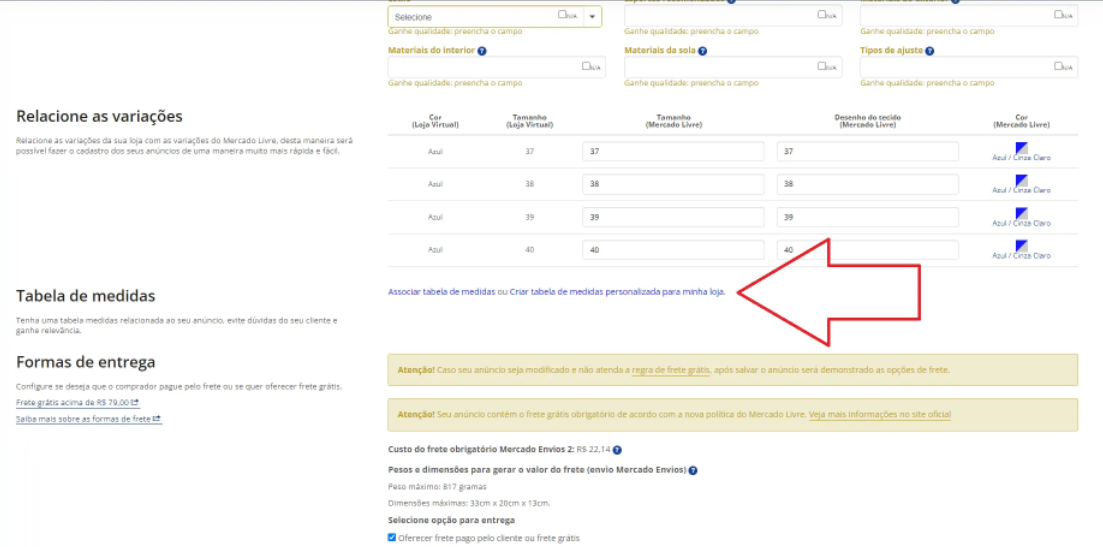Click Tamanho Mercado Livre field for size 38
The height and width of the screenshot is (547, 1103).
[673, 185]
